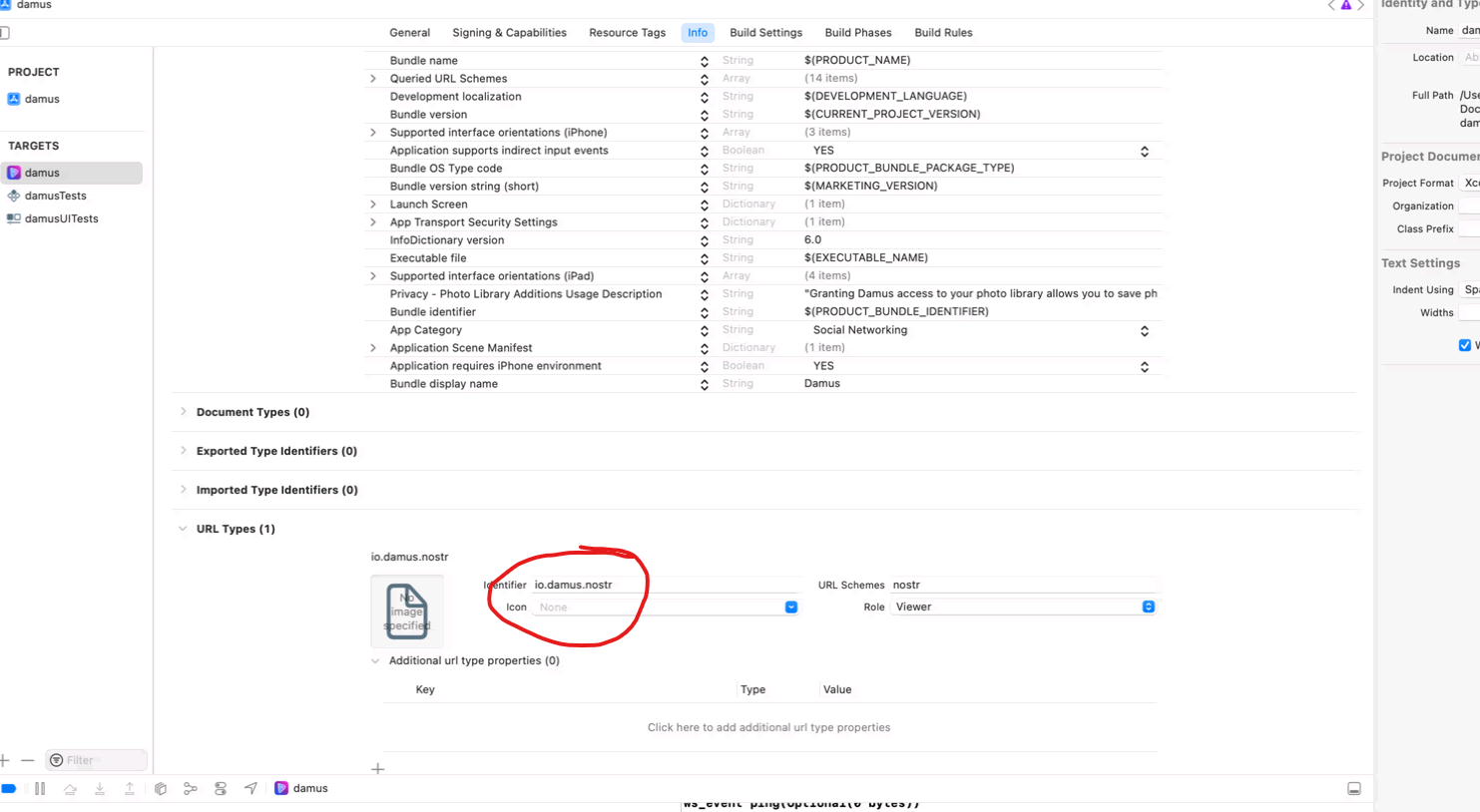This screenshot has width=1480, height=812.
Task: Go to next issue with right chevron
Action: pos(1360,5)
